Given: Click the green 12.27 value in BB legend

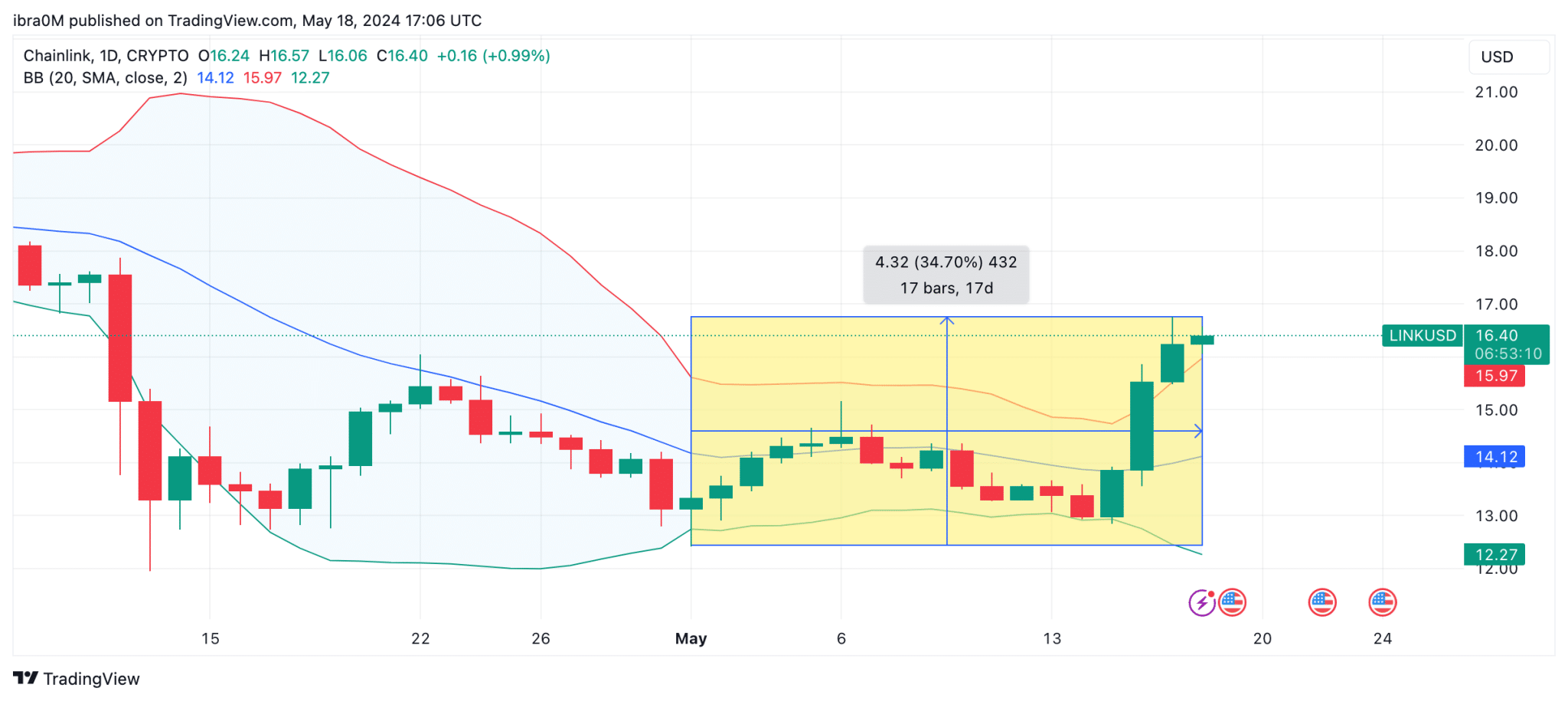Looking at the screenshot, I should (x=310, y=78).
